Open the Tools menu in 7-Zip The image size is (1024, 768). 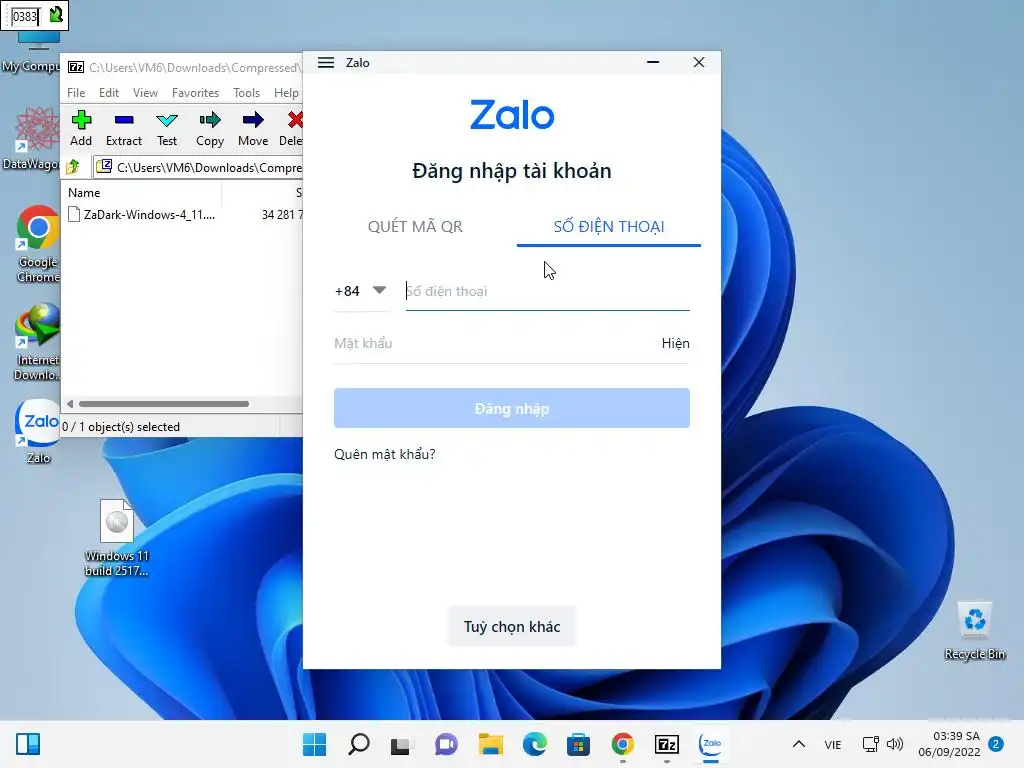246,93
